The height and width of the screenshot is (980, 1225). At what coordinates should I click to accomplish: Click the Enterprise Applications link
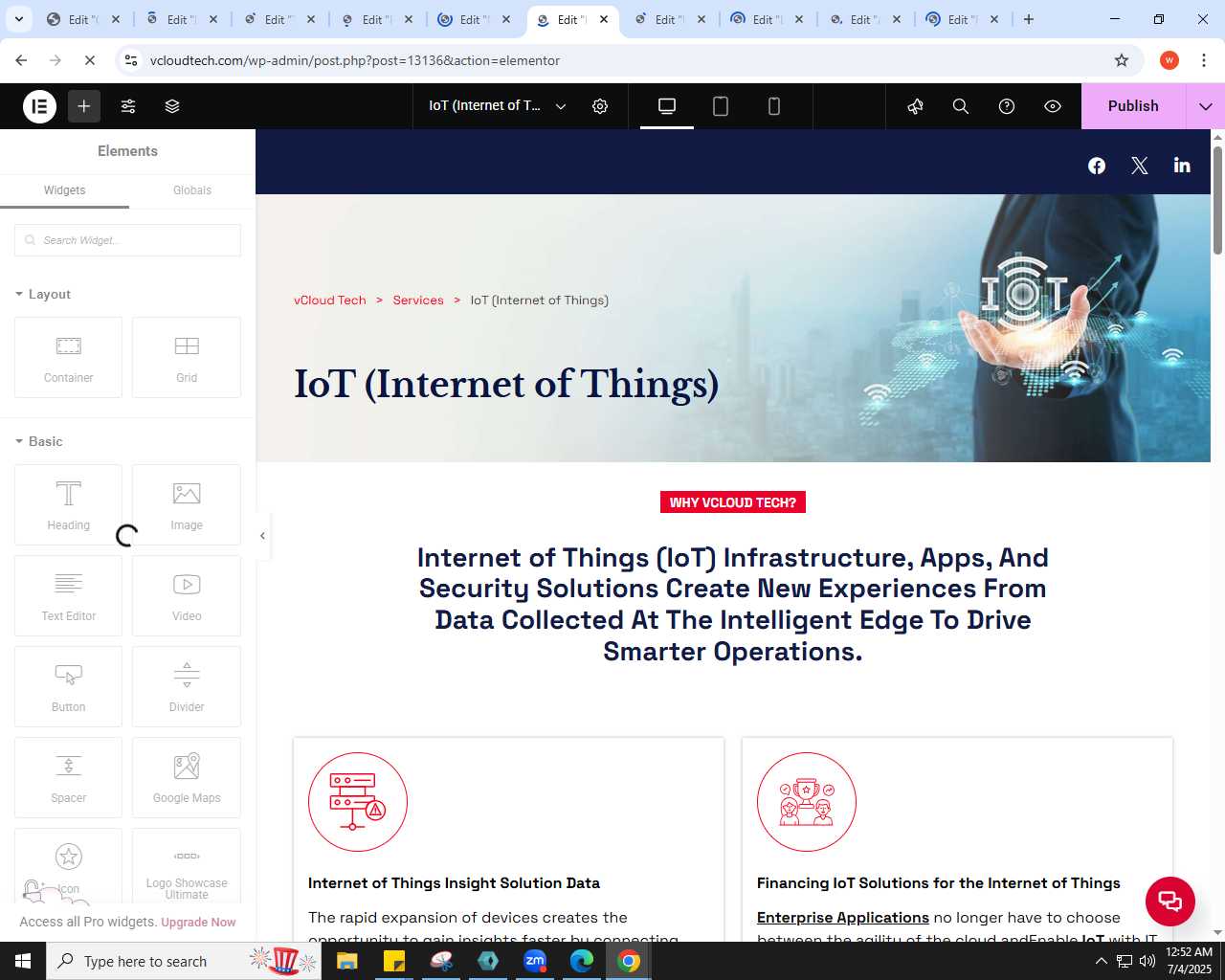[x=843, y=918]
